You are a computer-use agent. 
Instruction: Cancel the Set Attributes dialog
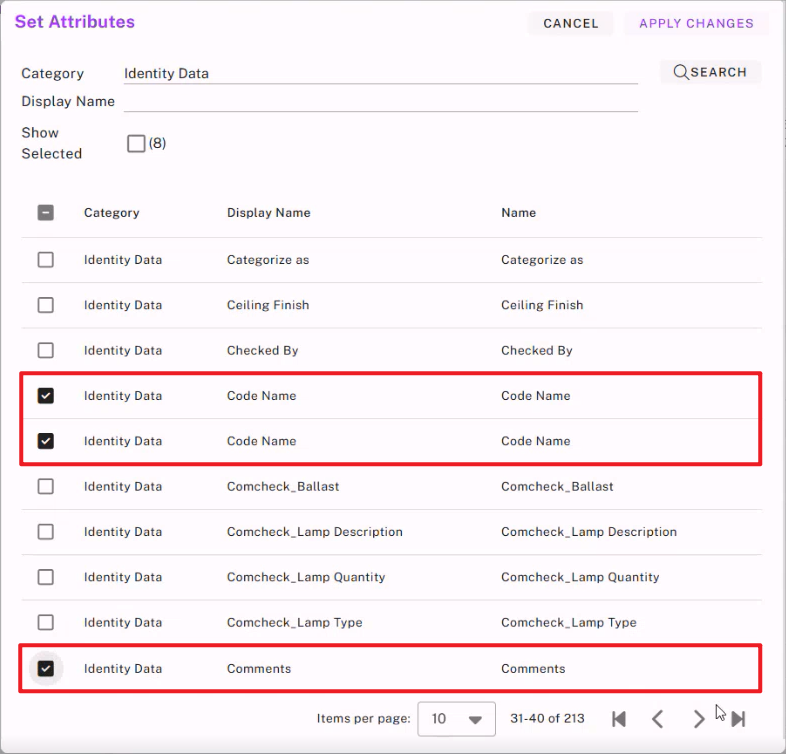point(571,23)
